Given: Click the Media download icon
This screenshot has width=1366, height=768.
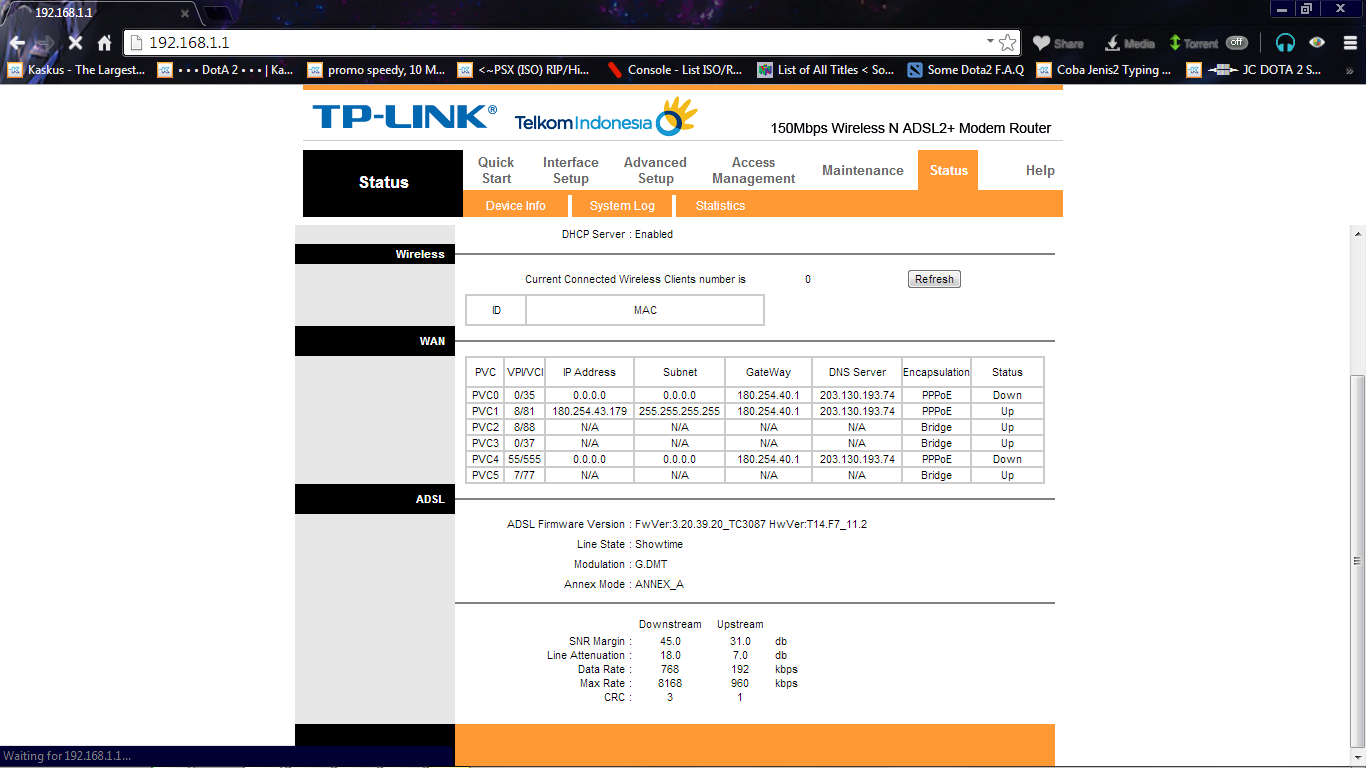Looking at the screenshot, I should (1110, 43).
